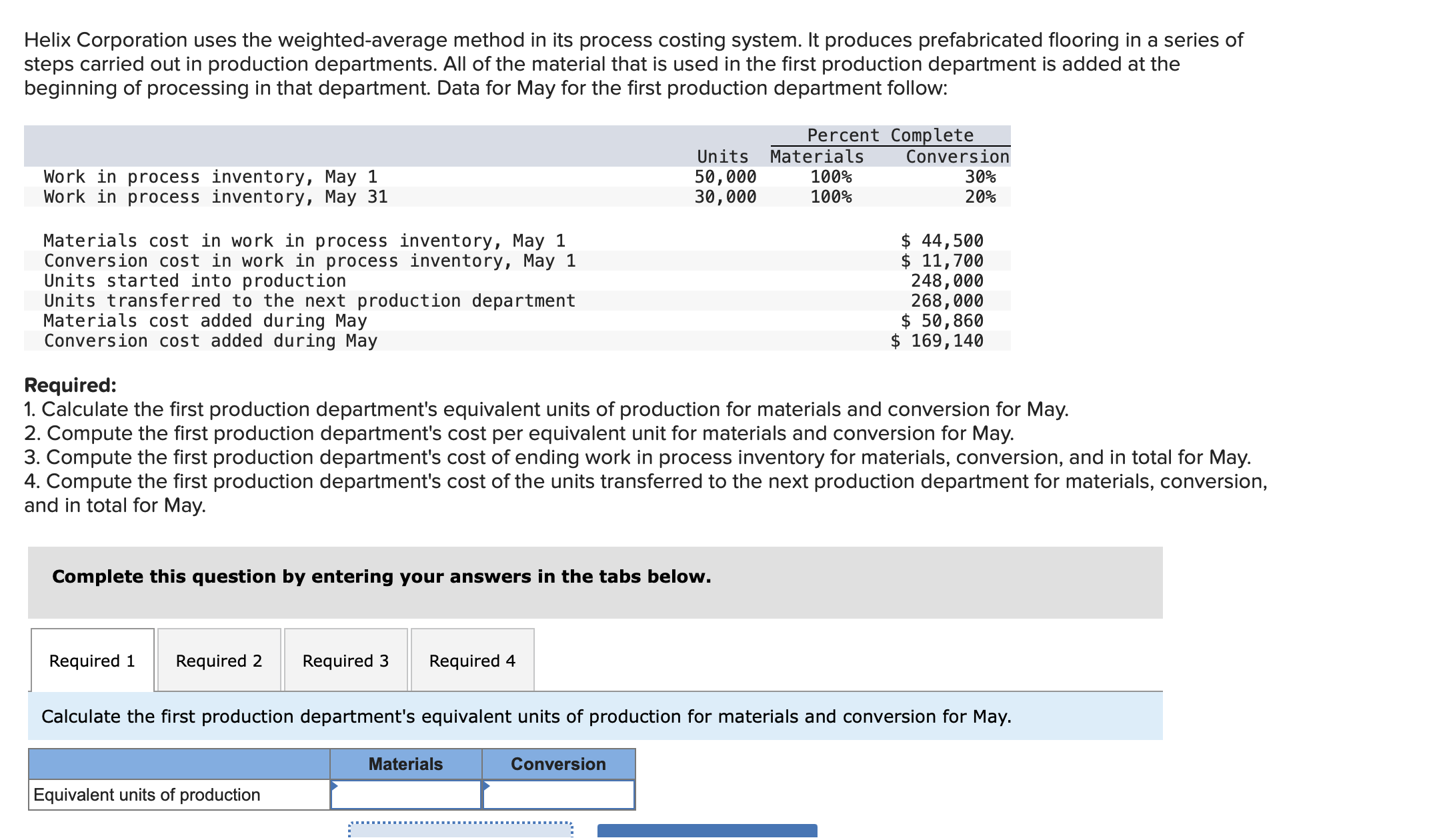Switch to the Required 4 tab
Screen dimensions: 1431x840
click(472, 660)
